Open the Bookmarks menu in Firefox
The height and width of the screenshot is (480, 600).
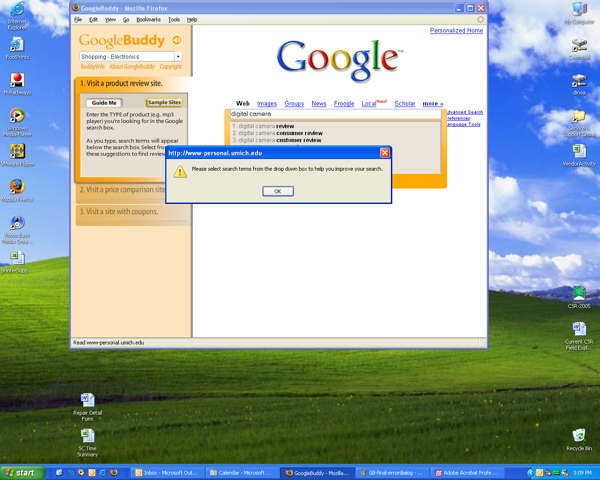pos(148,19)
